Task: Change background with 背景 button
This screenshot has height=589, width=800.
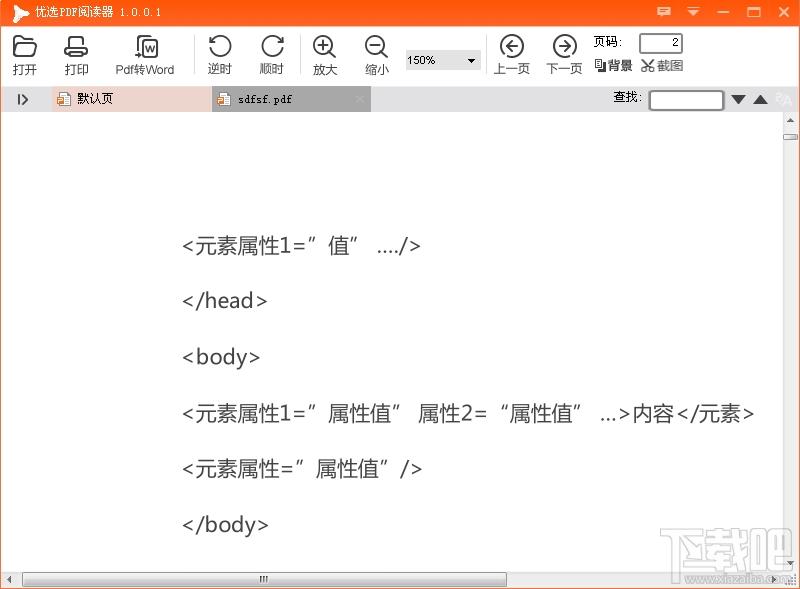Action: tap(613, 65)
